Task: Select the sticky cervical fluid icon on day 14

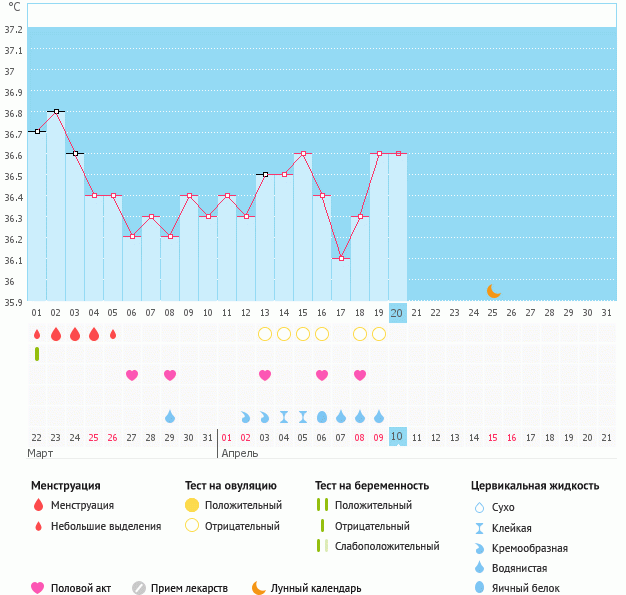Action: click(284, 416)
